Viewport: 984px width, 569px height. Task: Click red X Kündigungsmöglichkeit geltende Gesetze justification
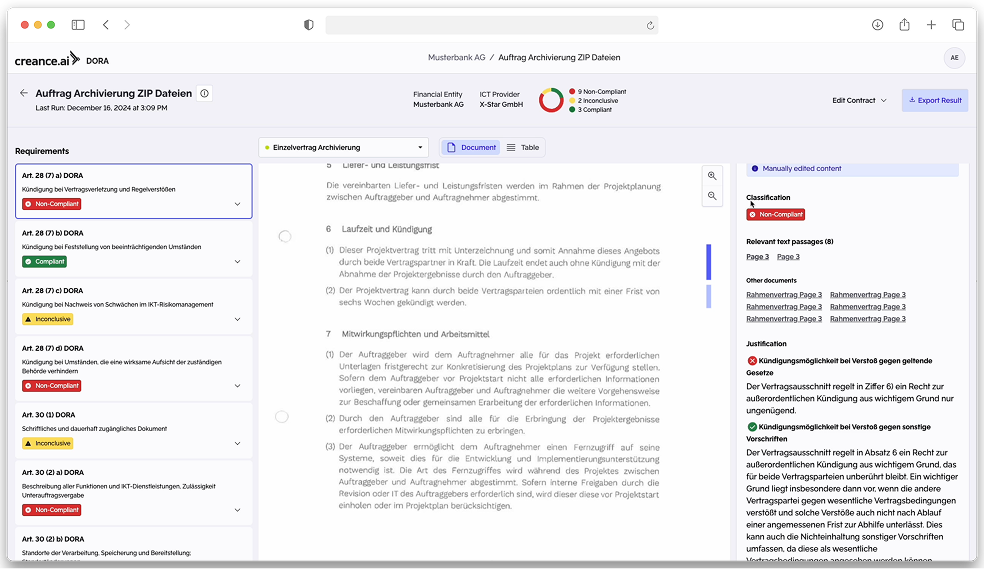tap(839, 366)
